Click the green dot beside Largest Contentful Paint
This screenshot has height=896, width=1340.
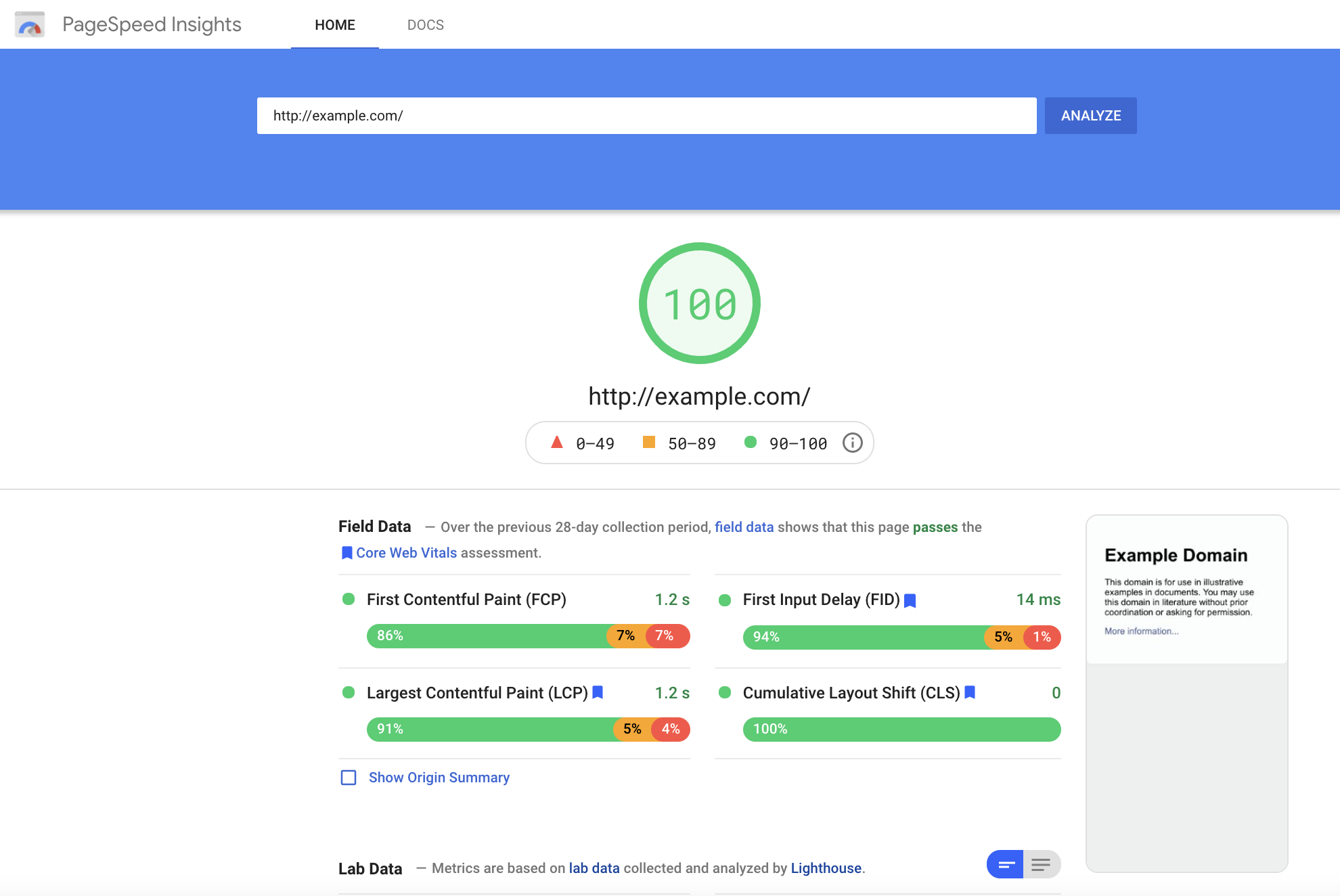coord(349,692)
